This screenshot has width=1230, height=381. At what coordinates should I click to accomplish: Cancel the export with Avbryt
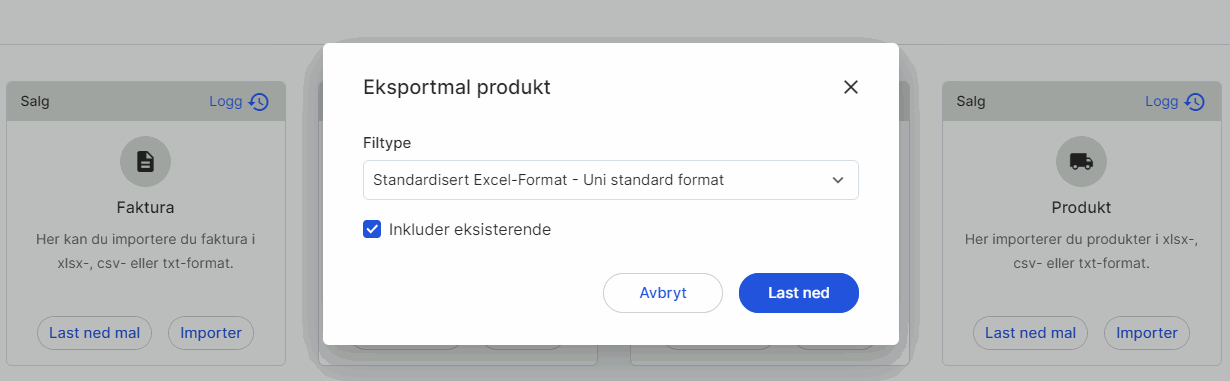[x=663, y=293]
